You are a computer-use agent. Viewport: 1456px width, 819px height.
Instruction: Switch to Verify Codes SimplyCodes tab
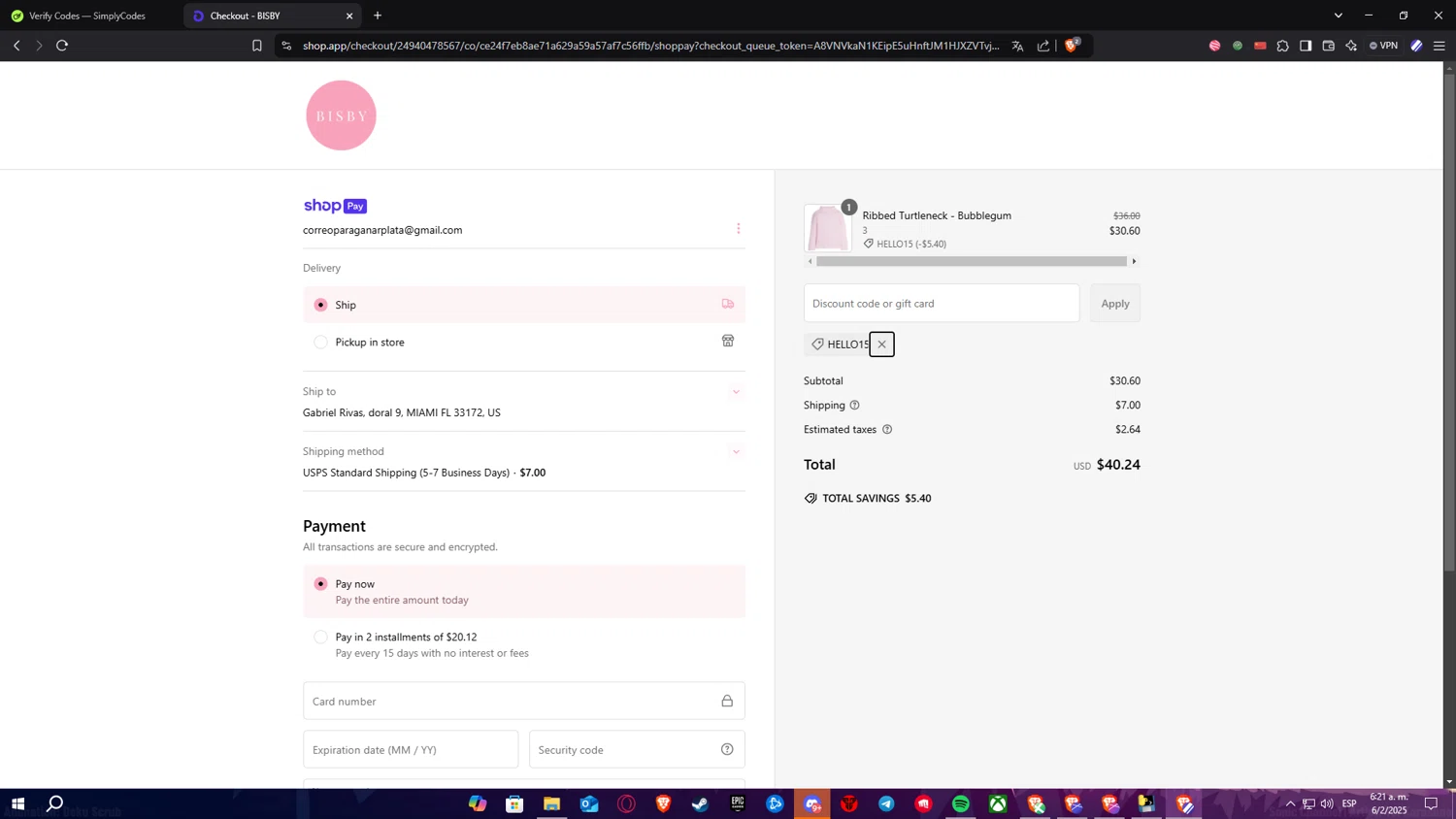click(x=89, y=16)
